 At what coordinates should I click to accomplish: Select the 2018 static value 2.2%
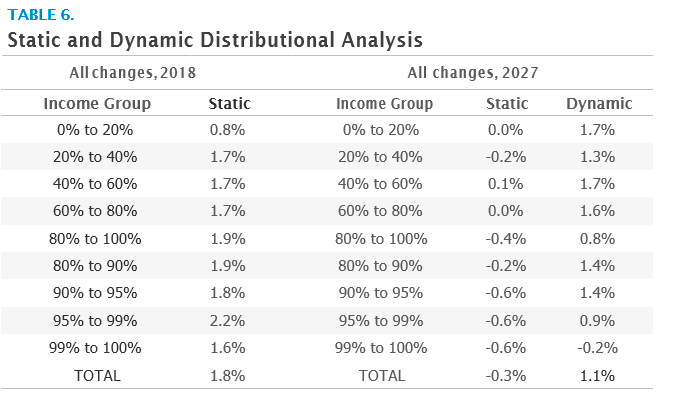point(229,321)
